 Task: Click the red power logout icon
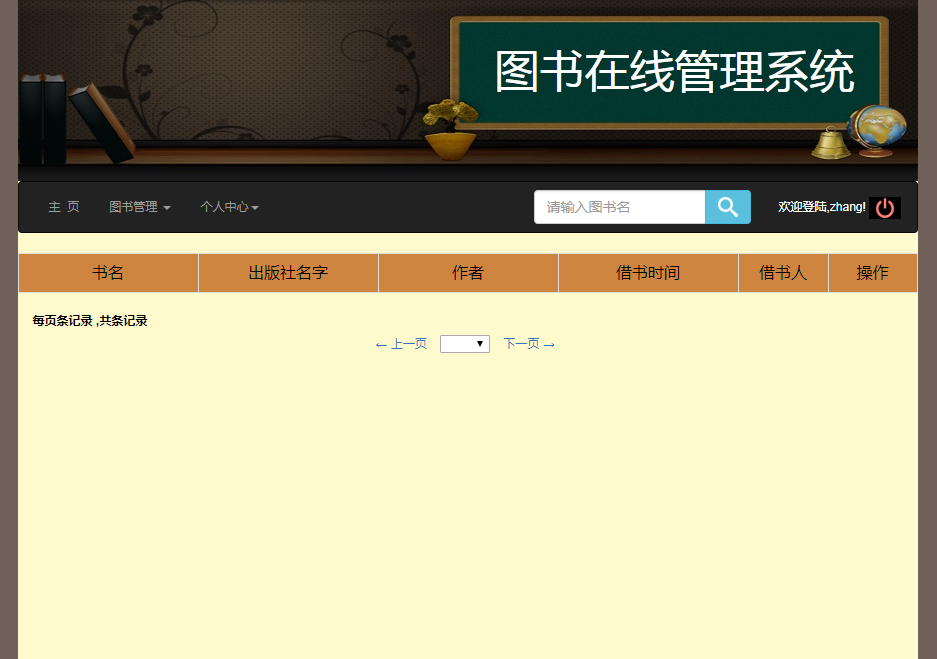(884, 208)
